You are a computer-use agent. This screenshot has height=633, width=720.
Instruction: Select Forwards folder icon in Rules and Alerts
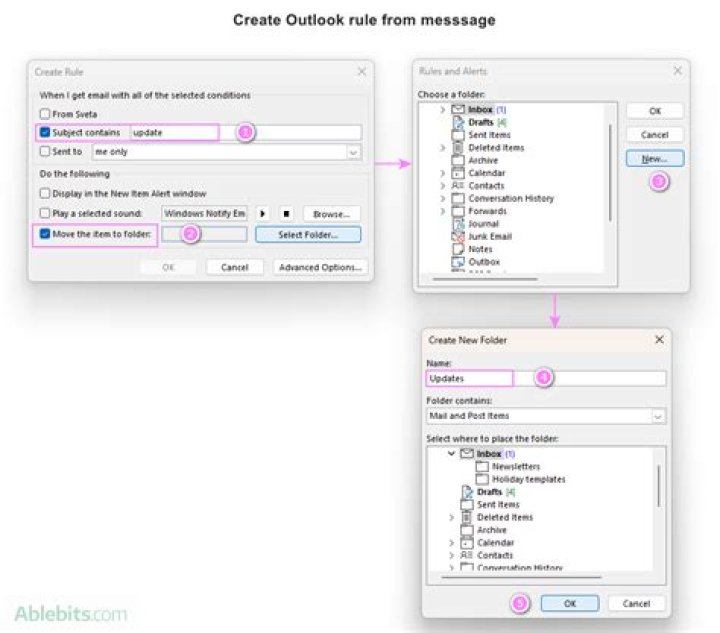click(x=458, y=211)
